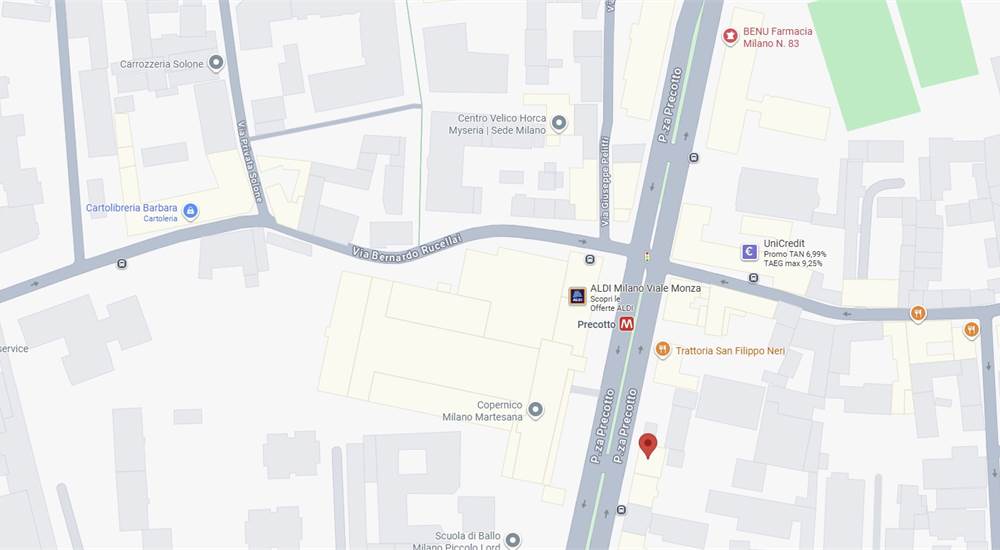
Task: Select the Via Bernardo Rucellai street label
Action: click(406, 248)
